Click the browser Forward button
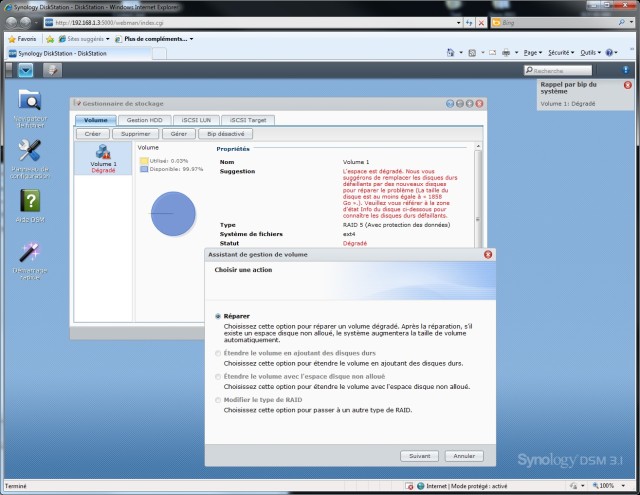Image resolution: width=640 pixels, height=495 pixels. 26,22
